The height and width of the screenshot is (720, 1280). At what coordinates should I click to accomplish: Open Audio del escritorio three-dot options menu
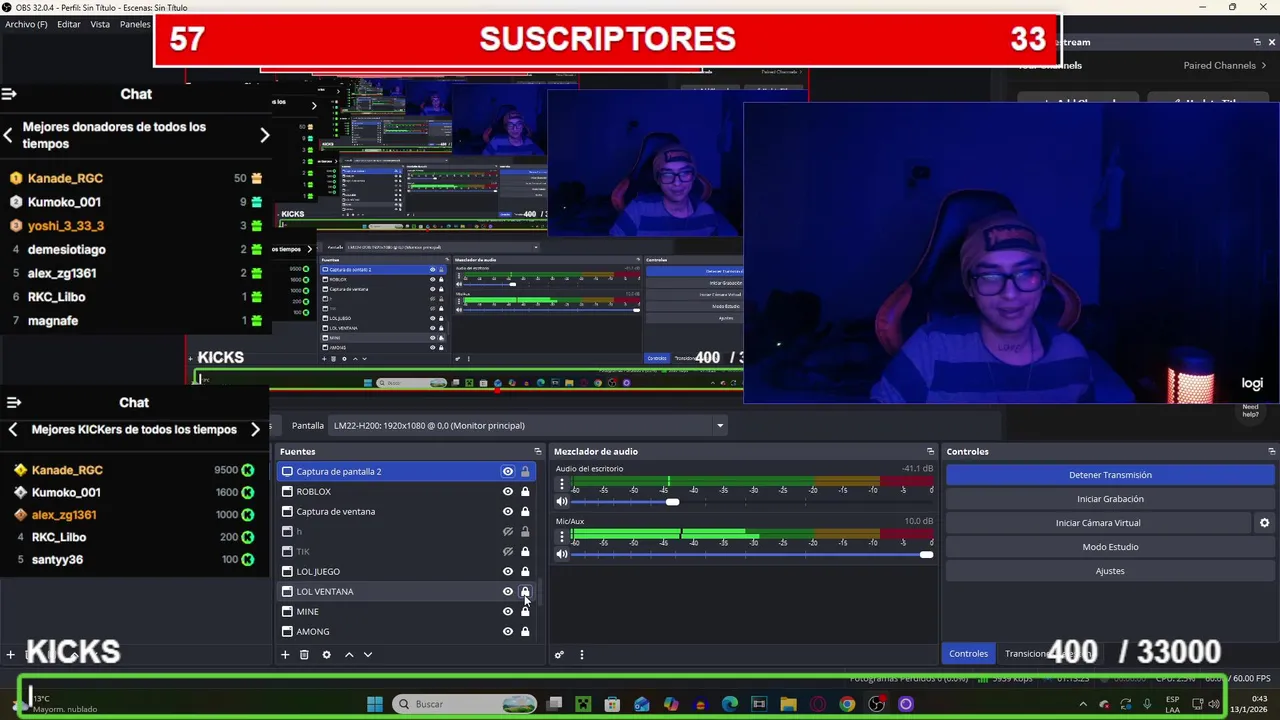point(561,485)
